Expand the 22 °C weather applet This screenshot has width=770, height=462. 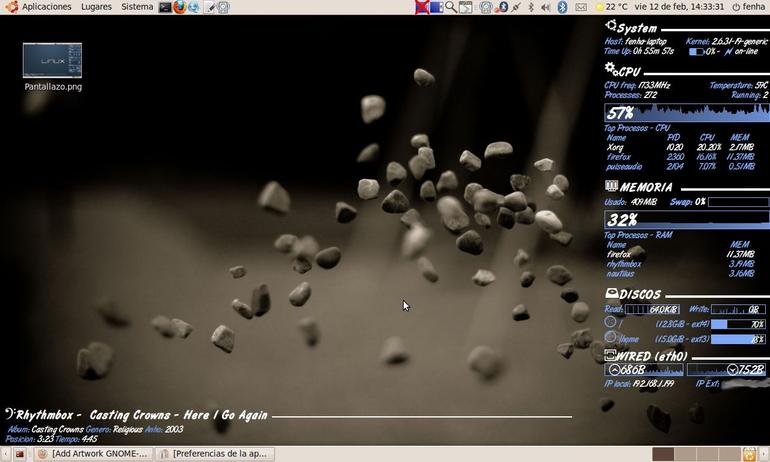tap(611, 7)
